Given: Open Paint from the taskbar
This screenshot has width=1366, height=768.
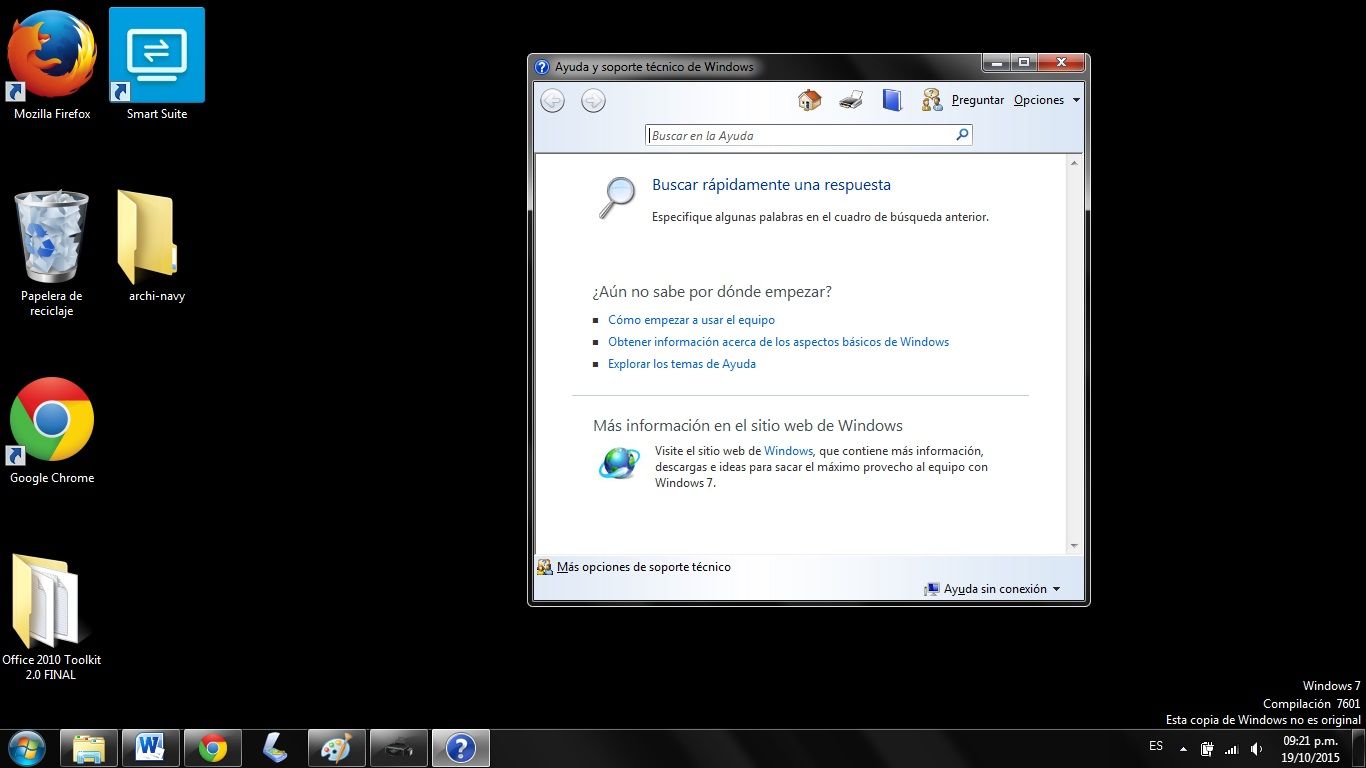Looking at the screenshot, I should click(x=337, y=748).
